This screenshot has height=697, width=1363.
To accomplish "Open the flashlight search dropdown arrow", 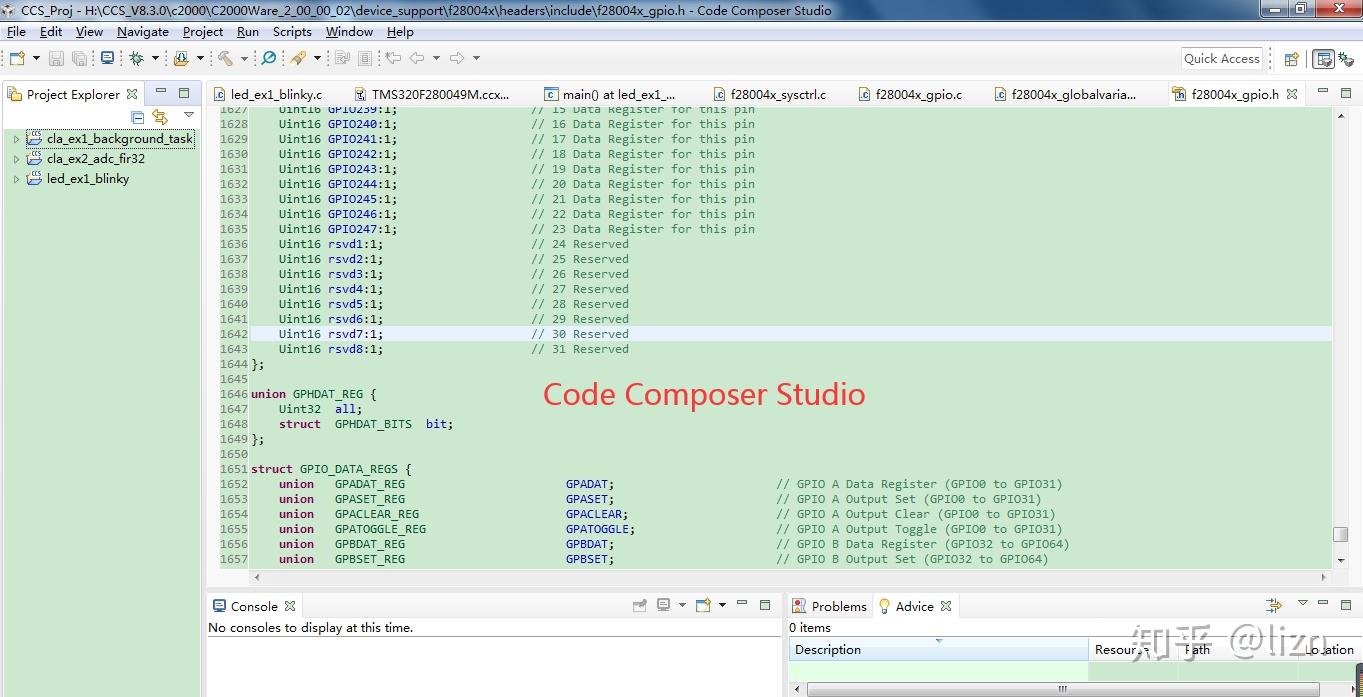I will tap(317, 58).
